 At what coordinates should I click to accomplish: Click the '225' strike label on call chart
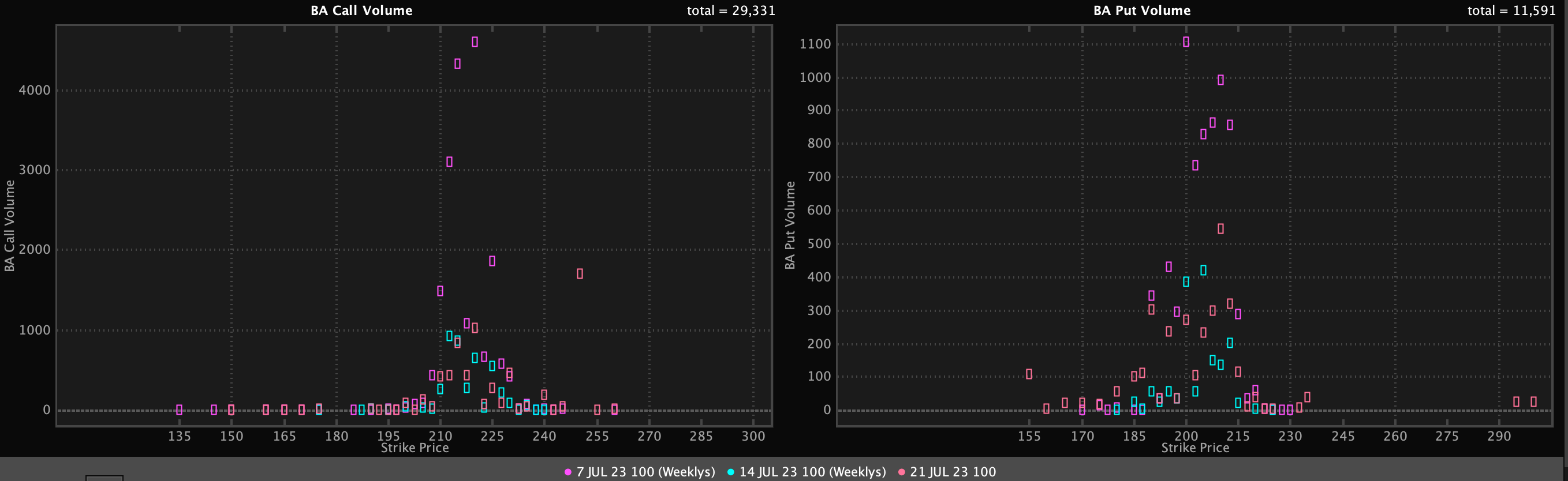point(492,436)
